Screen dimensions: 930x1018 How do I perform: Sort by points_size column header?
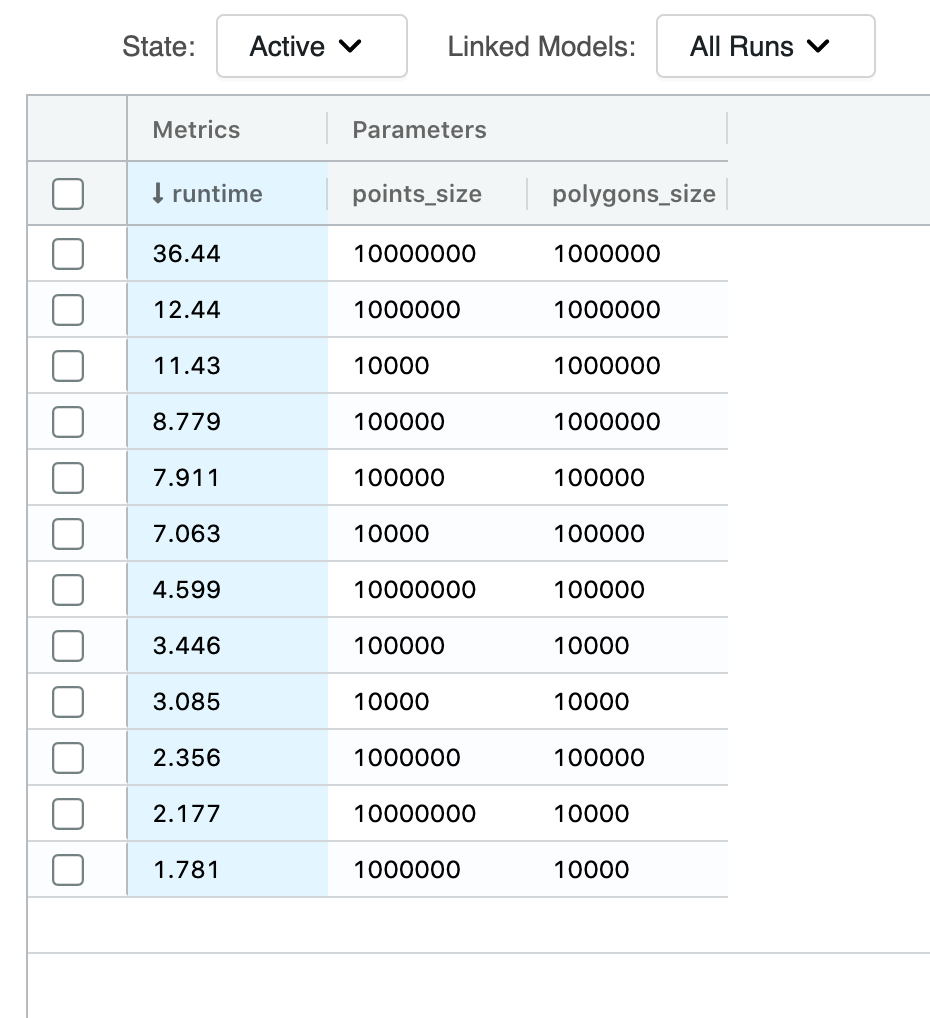(x=417, y=194)
